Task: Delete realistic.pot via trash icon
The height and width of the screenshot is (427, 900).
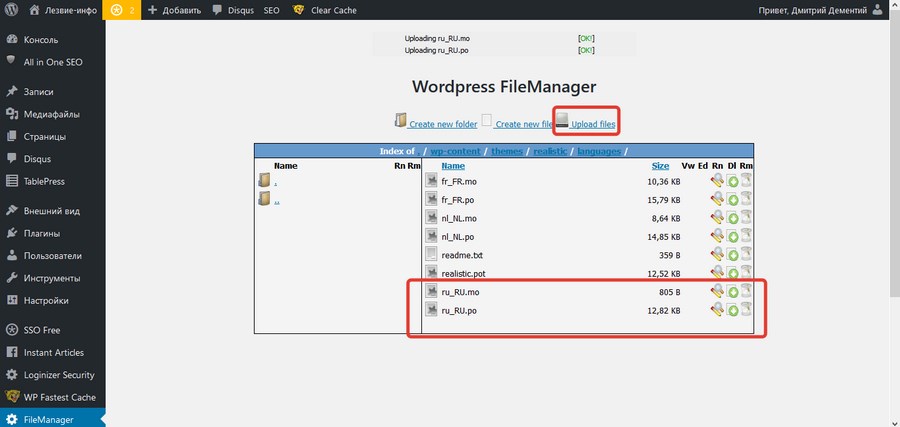Action: (x=746, y=273)
